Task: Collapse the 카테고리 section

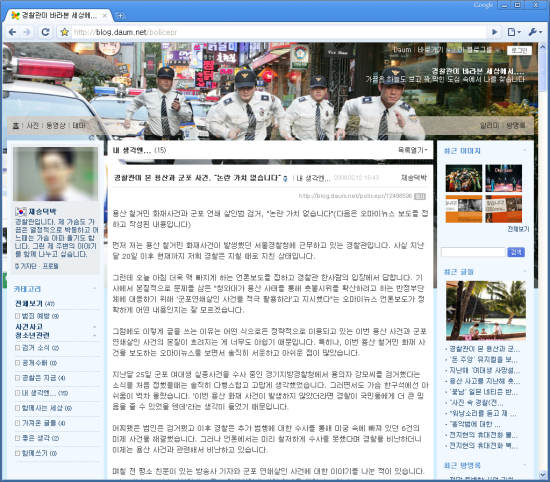Action: (94, 288)
